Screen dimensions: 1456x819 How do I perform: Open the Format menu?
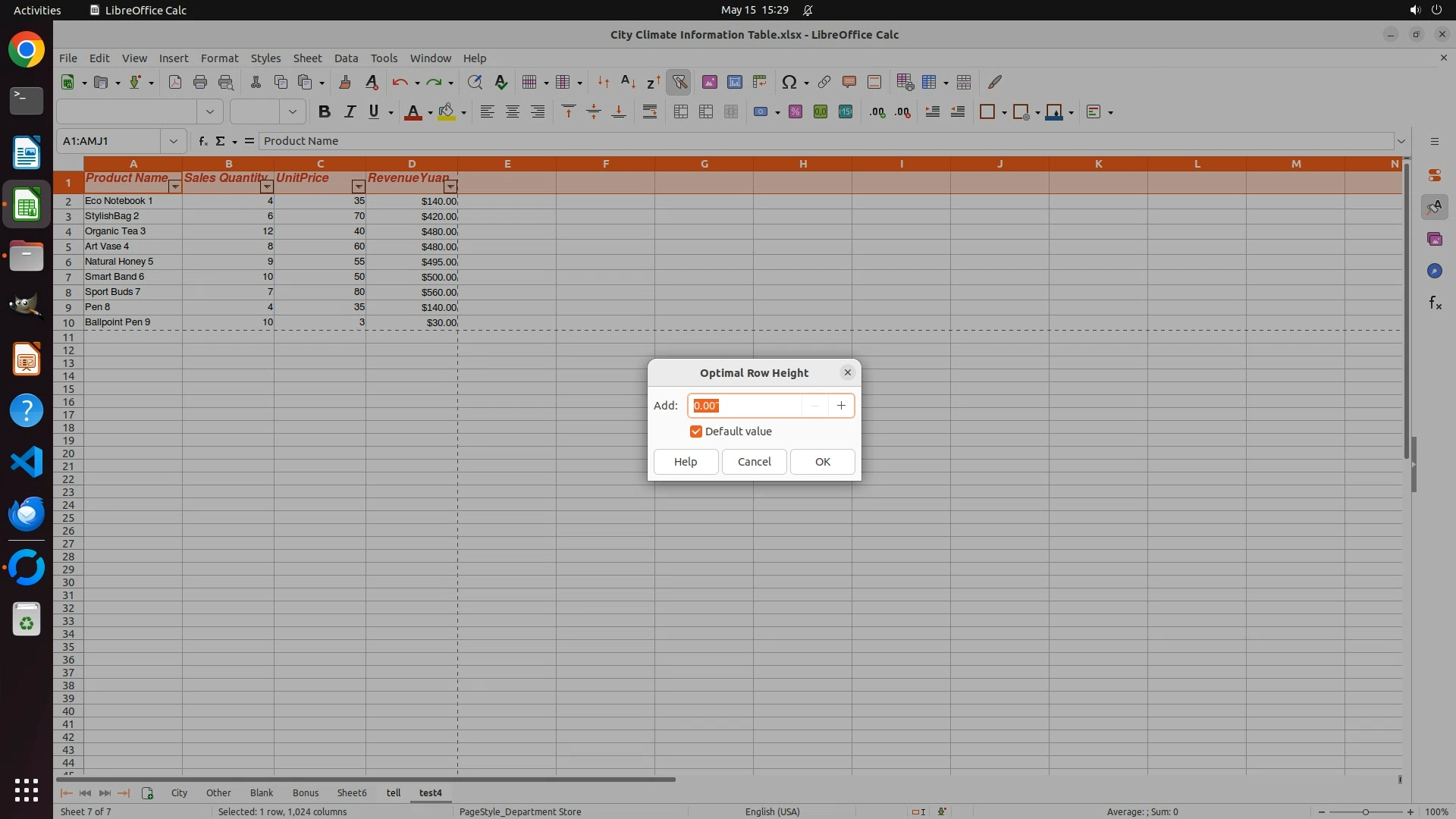pyautogui.click(x=219, y=58)
